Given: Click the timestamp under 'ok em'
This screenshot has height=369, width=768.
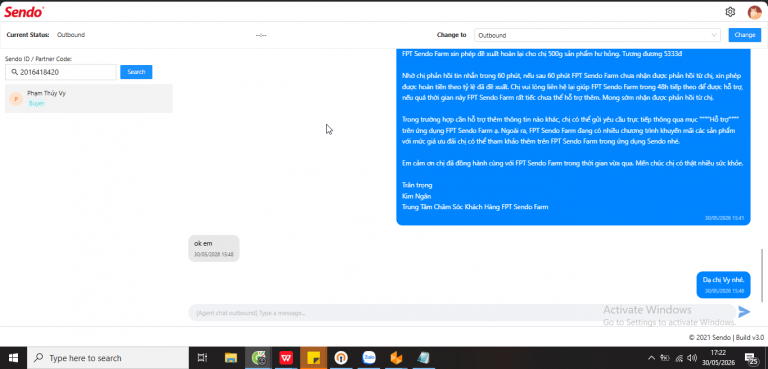Looking at the screenshot, I should click(x=214, y=255).
